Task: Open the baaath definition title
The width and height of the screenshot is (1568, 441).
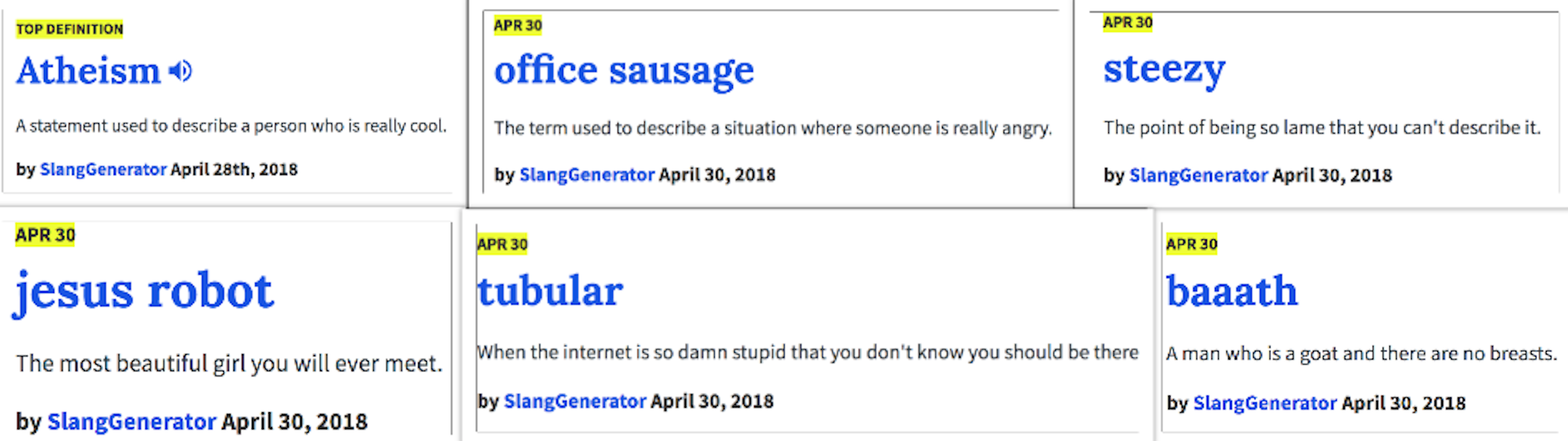Action: click(1232, 291)
